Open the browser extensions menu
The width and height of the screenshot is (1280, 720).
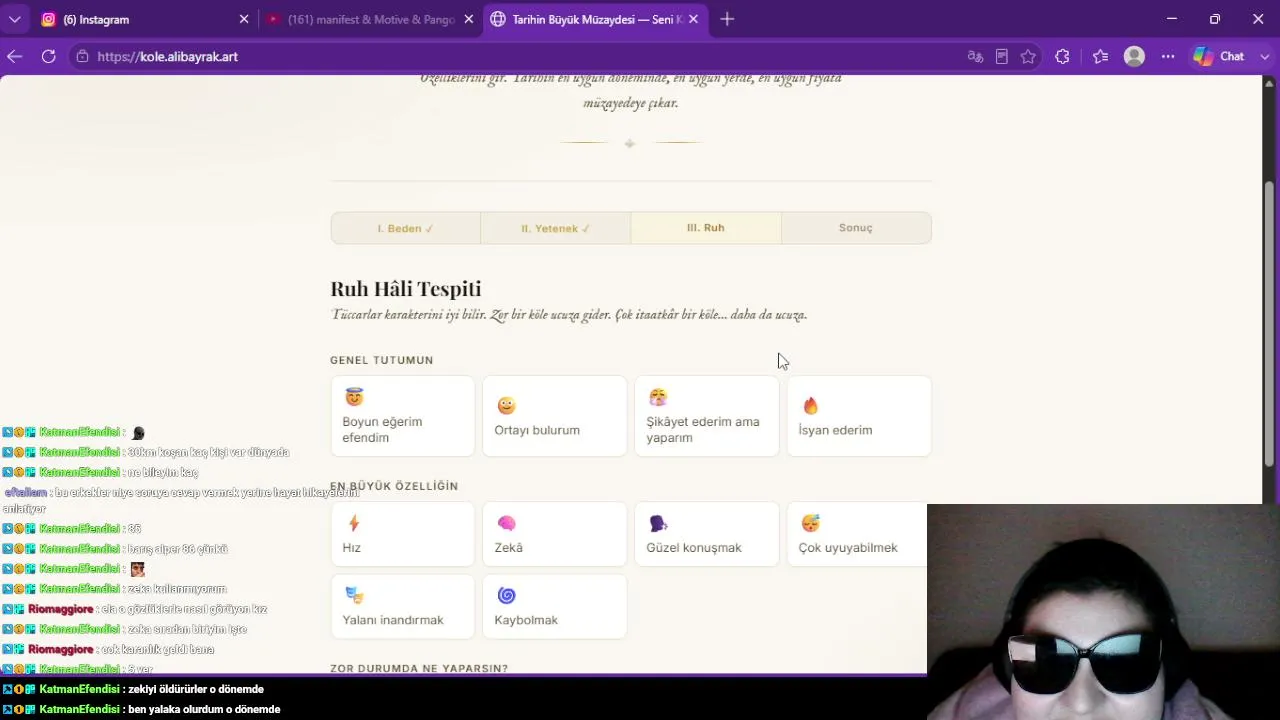point(1062,57)
